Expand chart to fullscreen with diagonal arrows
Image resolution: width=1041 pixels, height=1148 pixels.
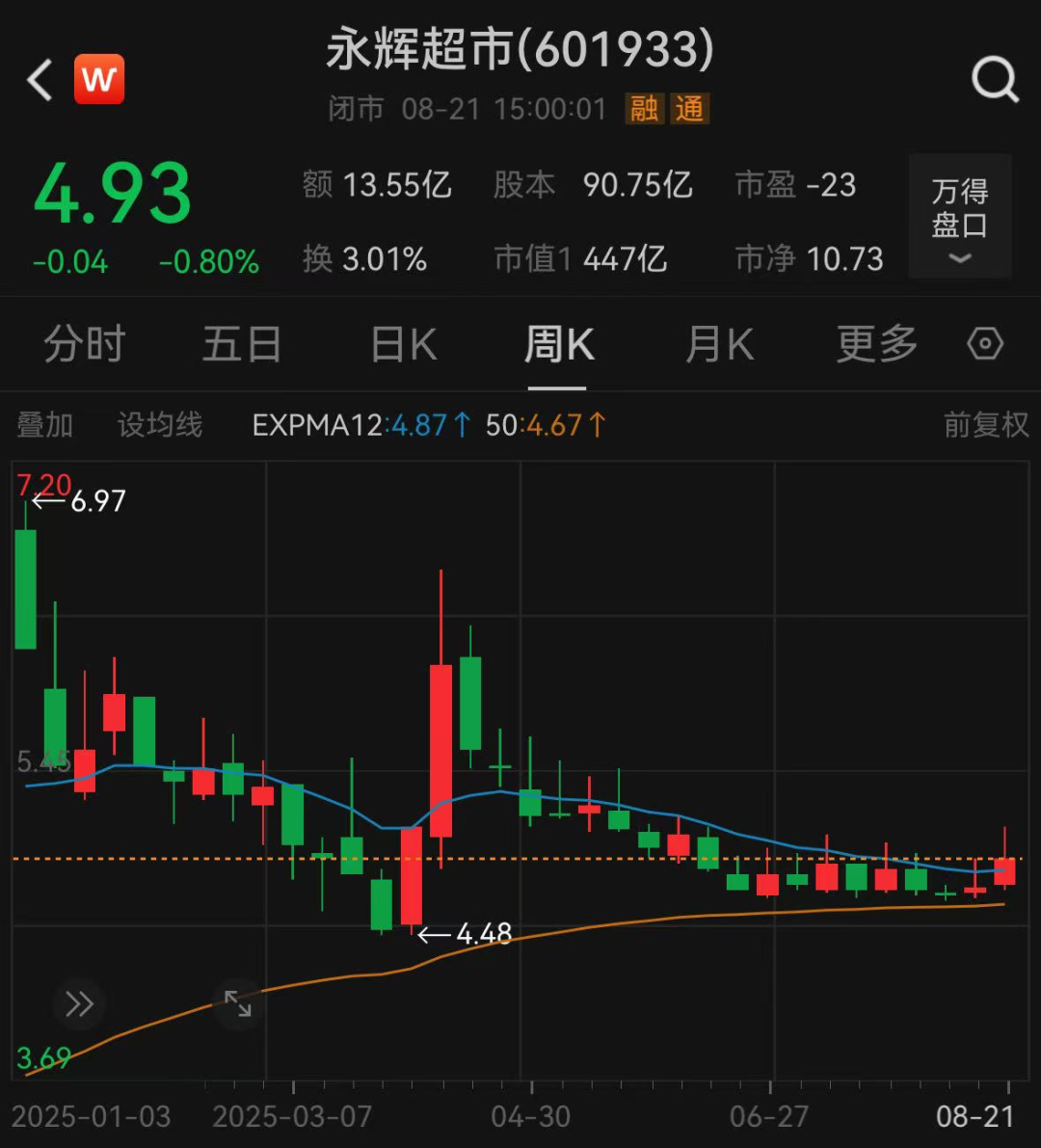pyautogui.click(x=238, y=1003)
